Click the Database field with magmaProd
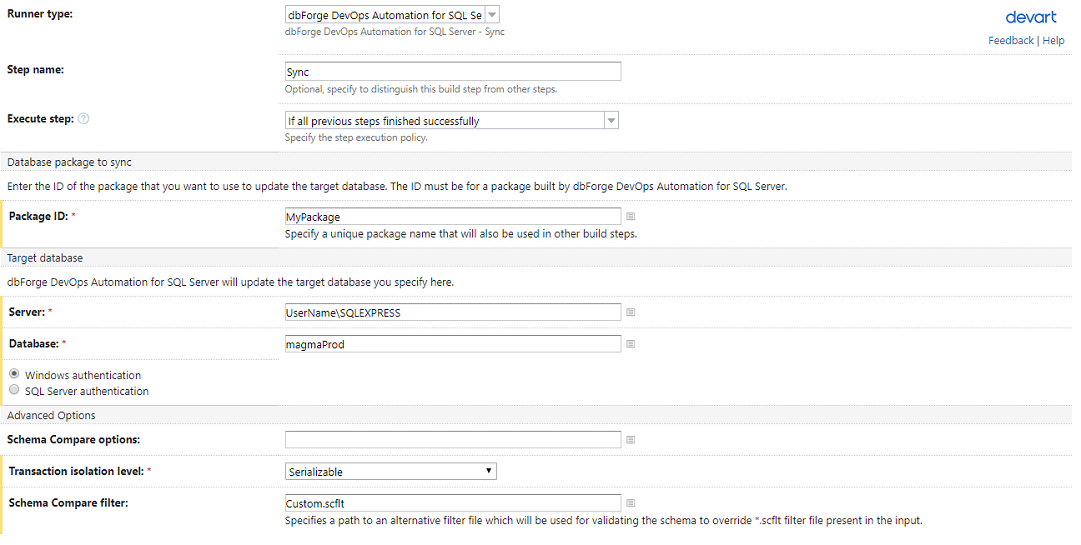 tap(453, 344)
